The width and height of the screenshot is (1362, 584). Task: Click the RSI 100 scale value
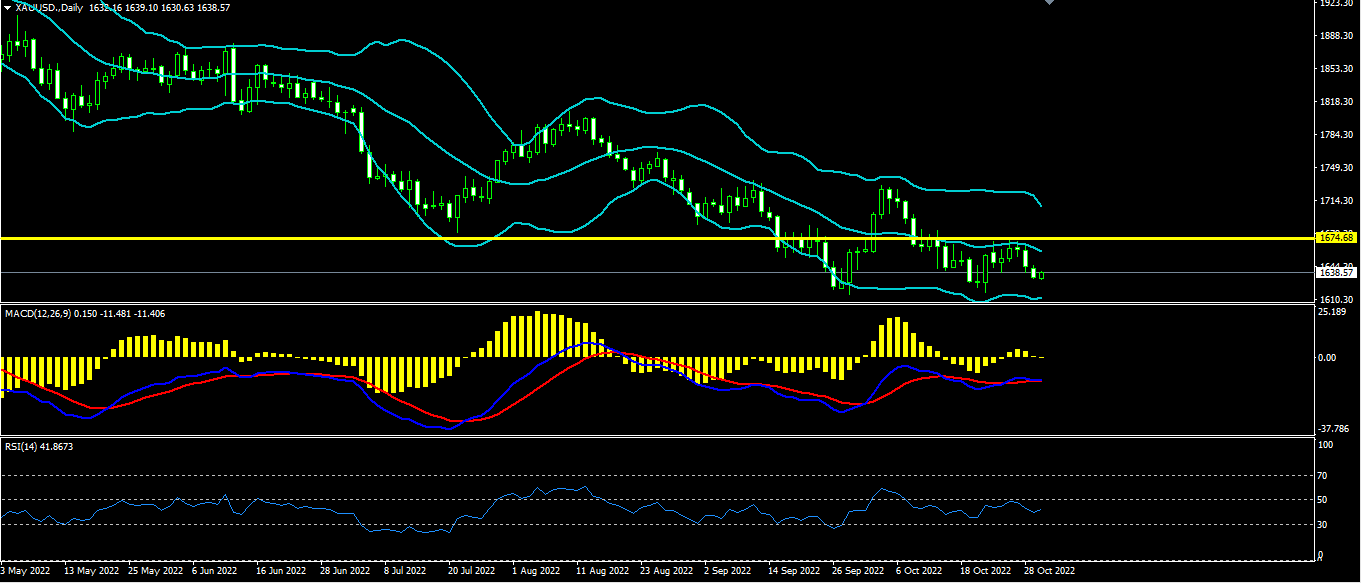[1326, 445]
